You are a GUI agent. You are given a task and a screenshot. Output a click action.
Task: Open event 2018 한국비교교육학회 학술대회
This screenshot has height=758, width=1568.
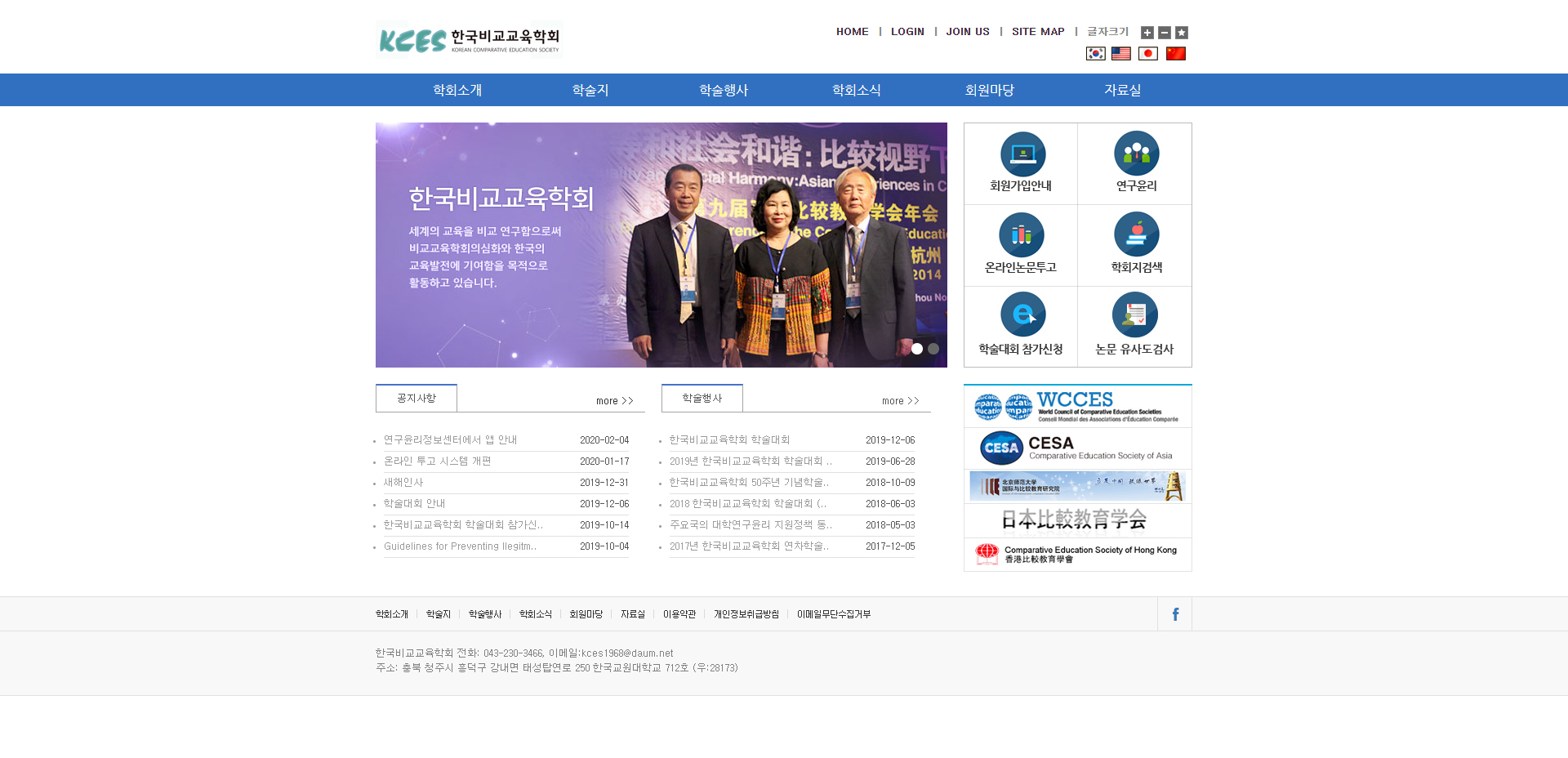748,504
